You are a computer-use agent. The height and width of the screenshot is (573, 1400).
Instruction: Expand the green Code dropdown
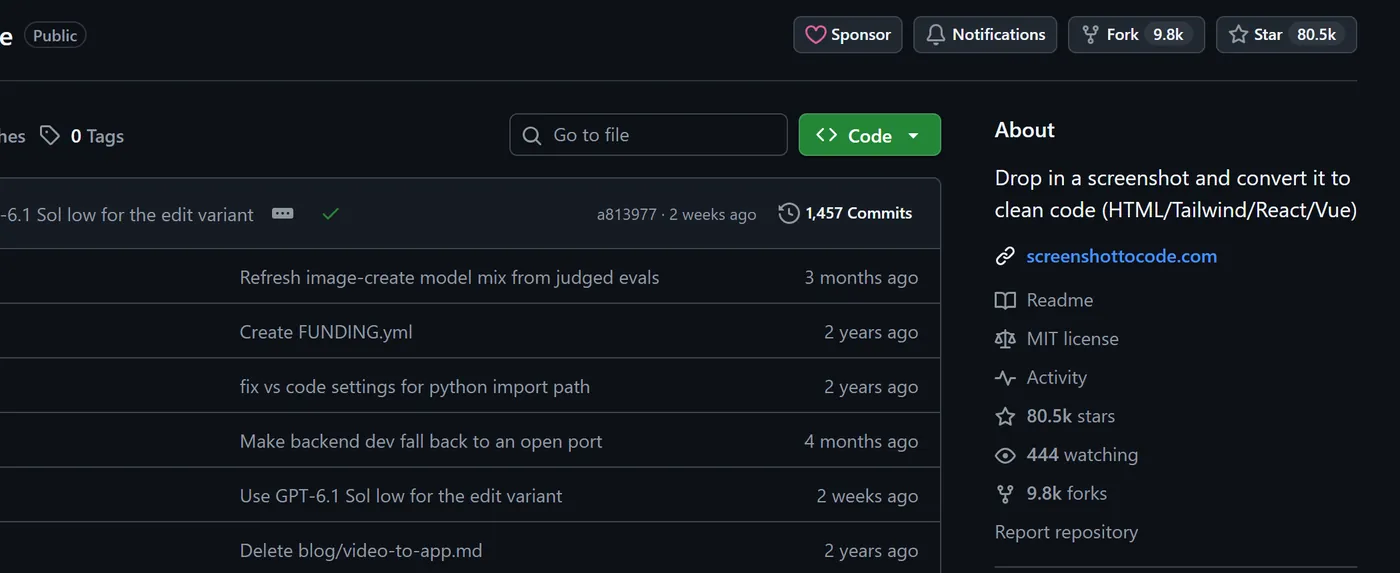[870, 135]
